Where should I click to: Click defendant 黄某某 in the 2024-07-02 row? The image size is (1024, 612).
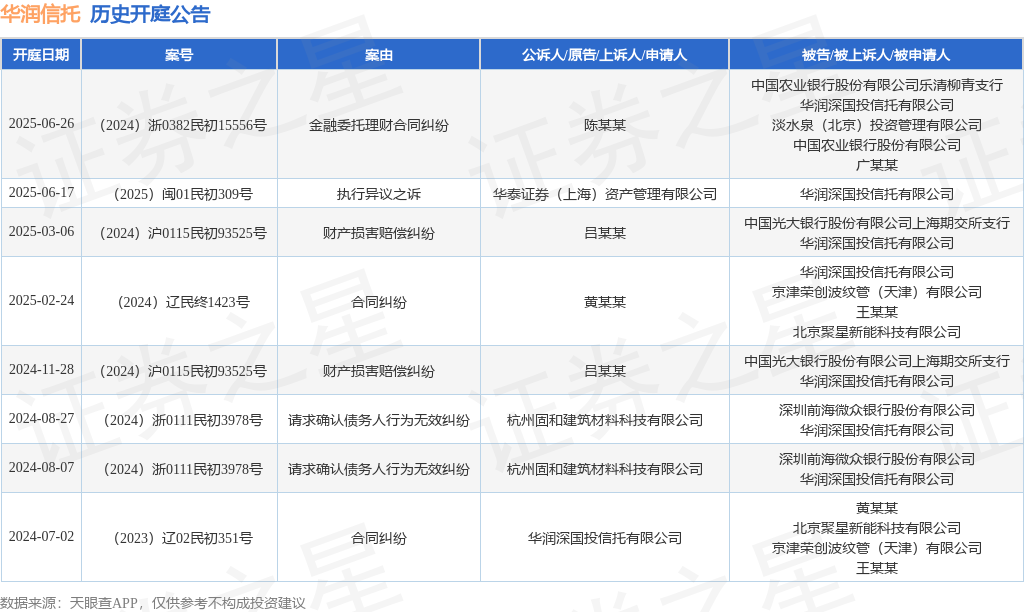click(876, 507)
